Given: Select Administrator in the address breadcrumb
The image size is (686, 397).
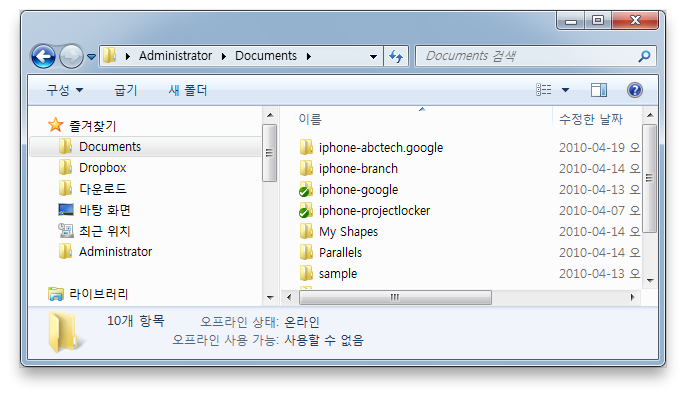Looking at the screenshot, I should coord(175,56).
